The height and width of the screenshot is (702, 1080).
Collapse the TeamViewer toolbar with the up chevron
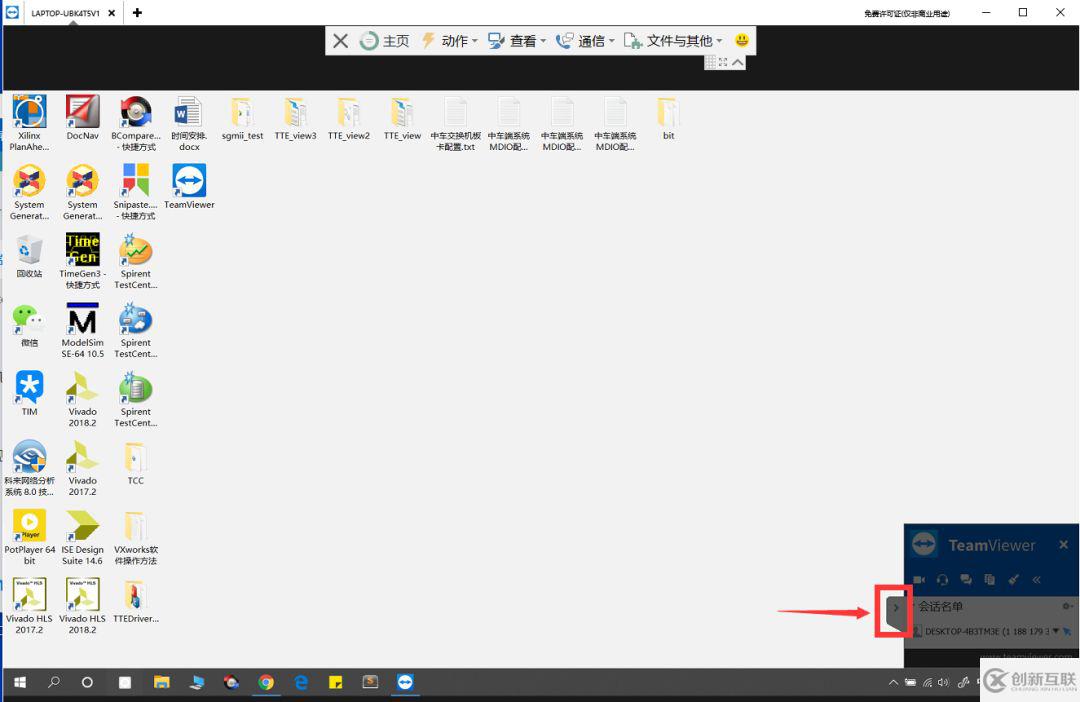tap(738, 62)
